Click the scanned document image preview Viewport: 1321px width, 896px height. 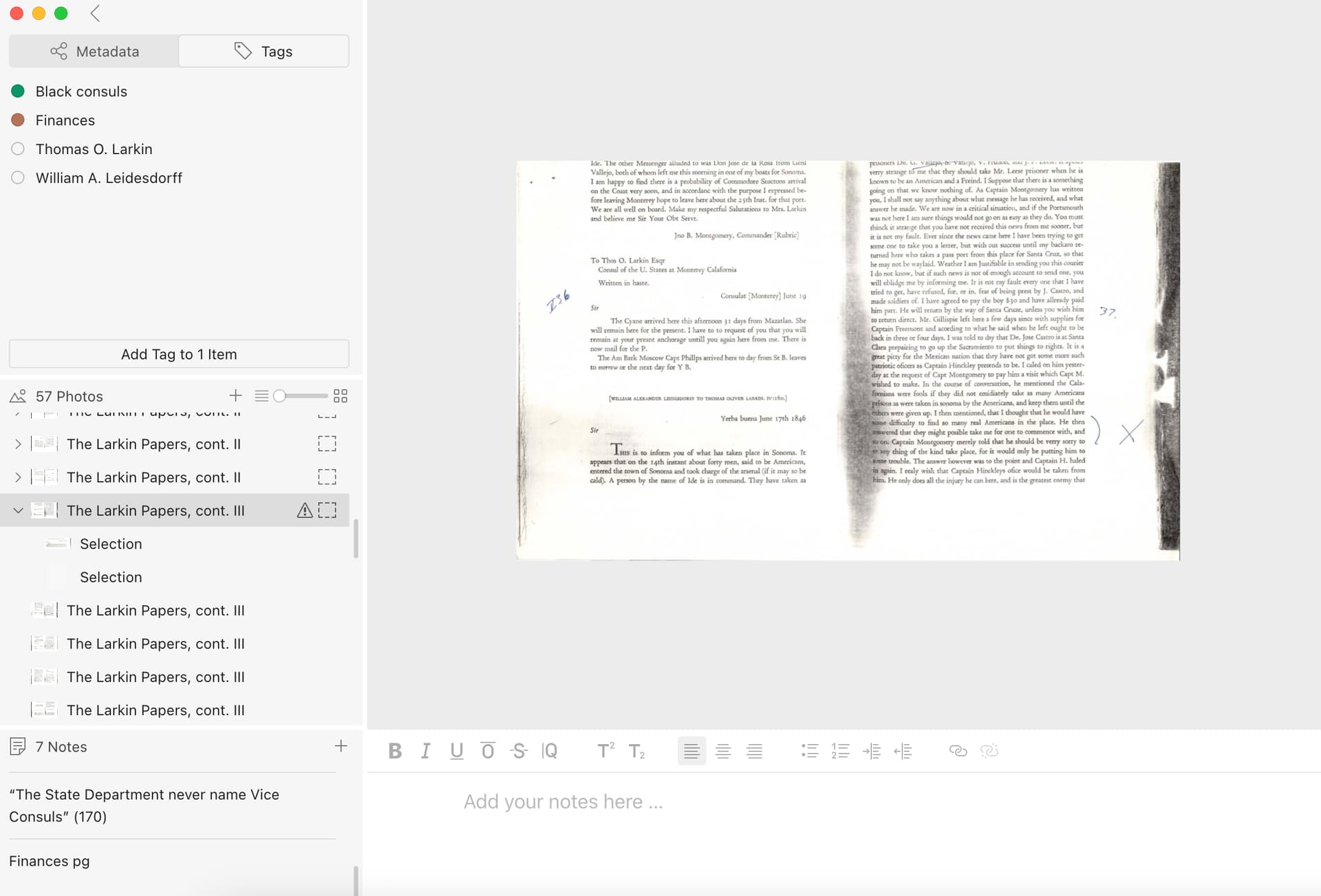tap(848, 360)
